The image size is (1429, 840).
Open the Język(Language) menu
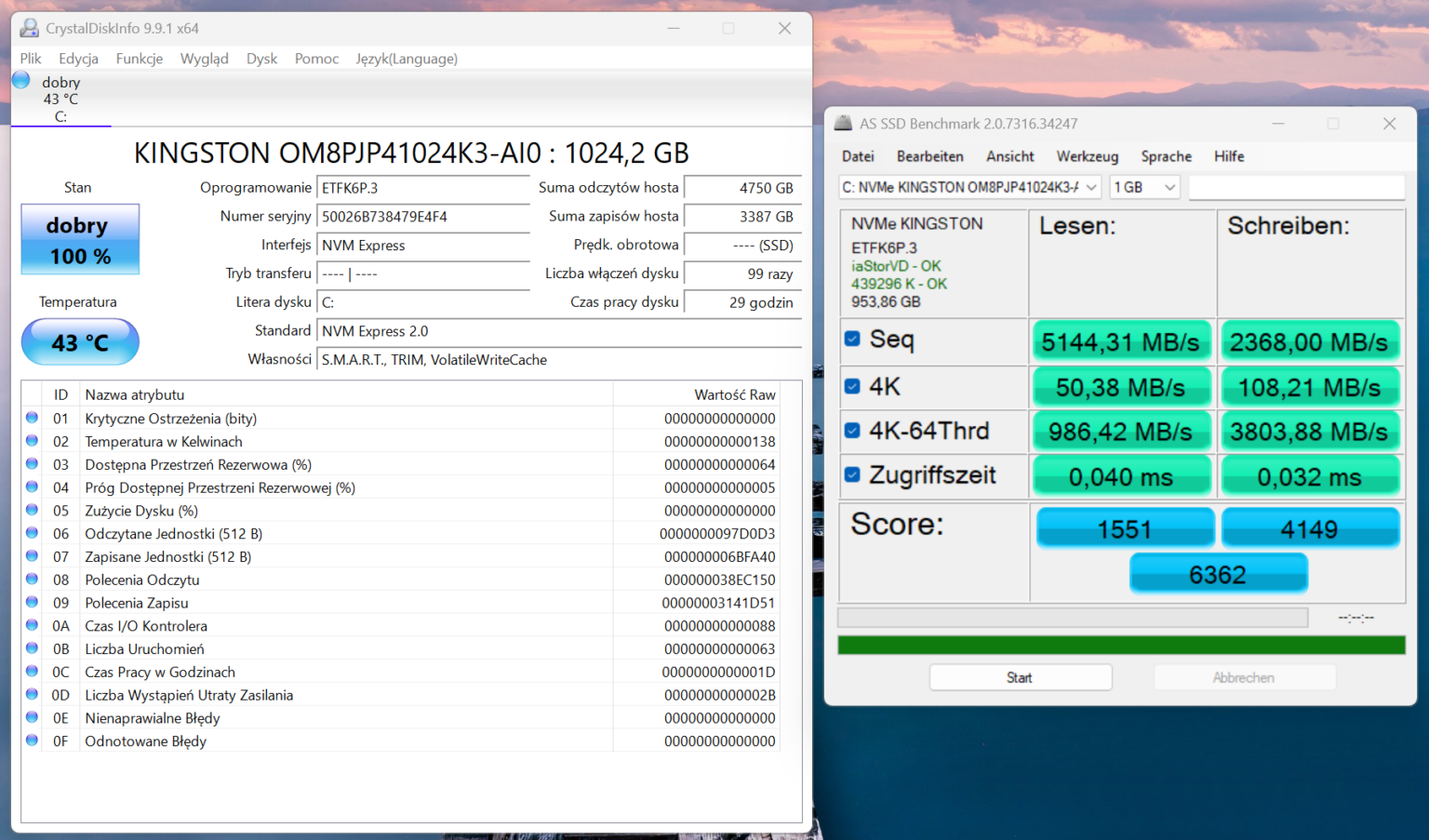407,59
